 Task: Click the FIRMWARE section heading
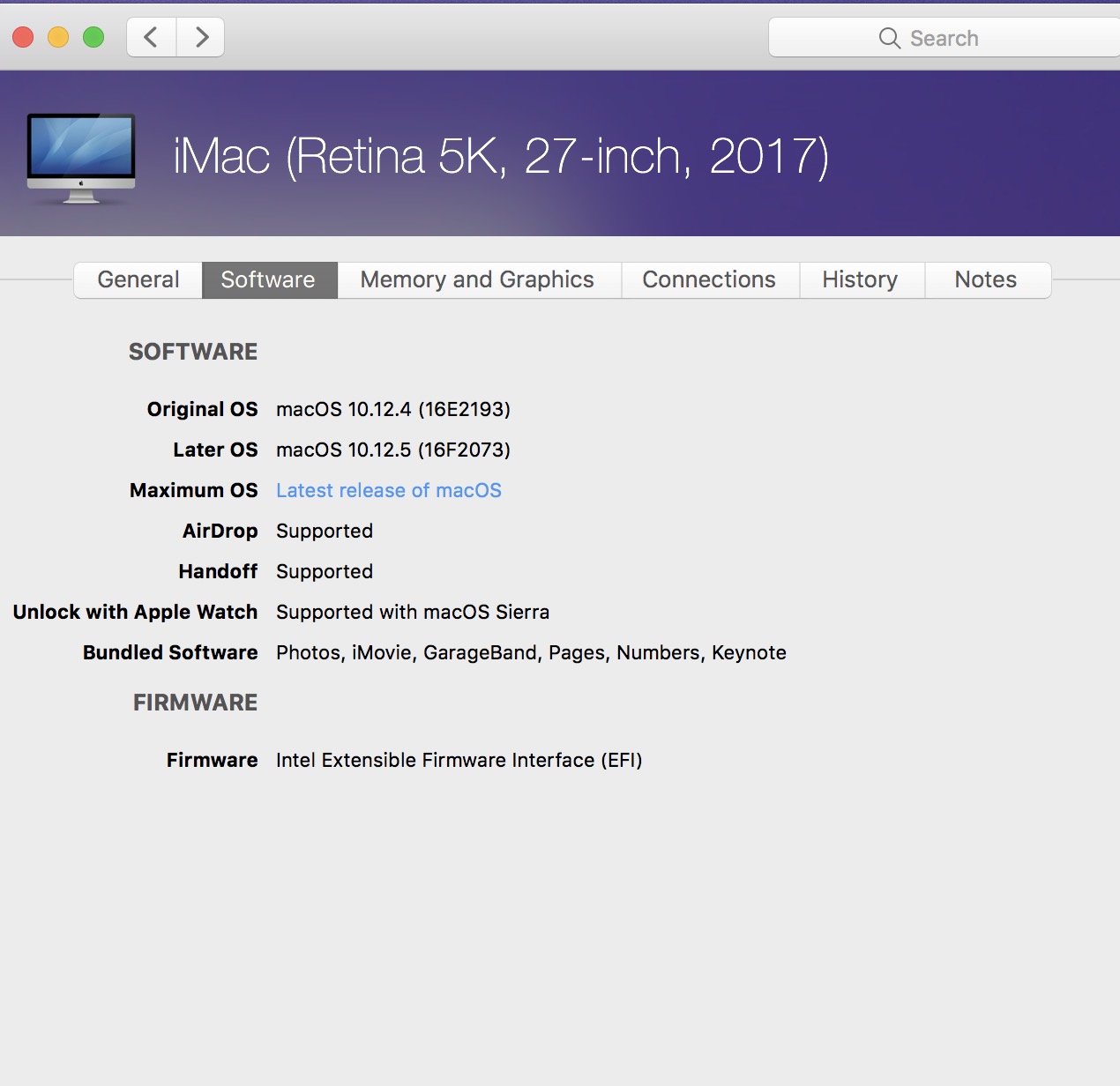click(196, 703)
